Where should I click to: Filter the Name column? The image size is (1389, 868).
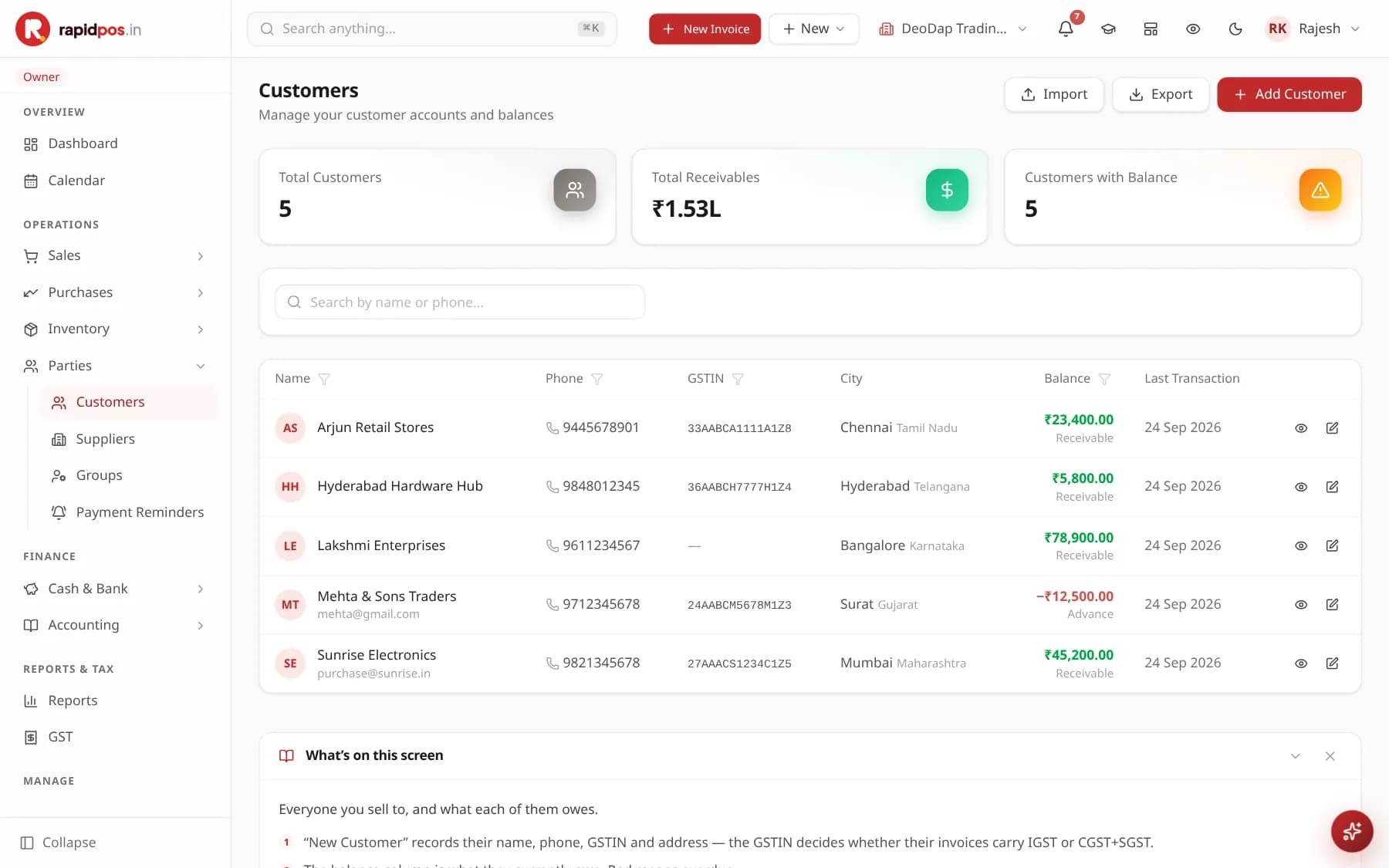[x=324, y=379]
